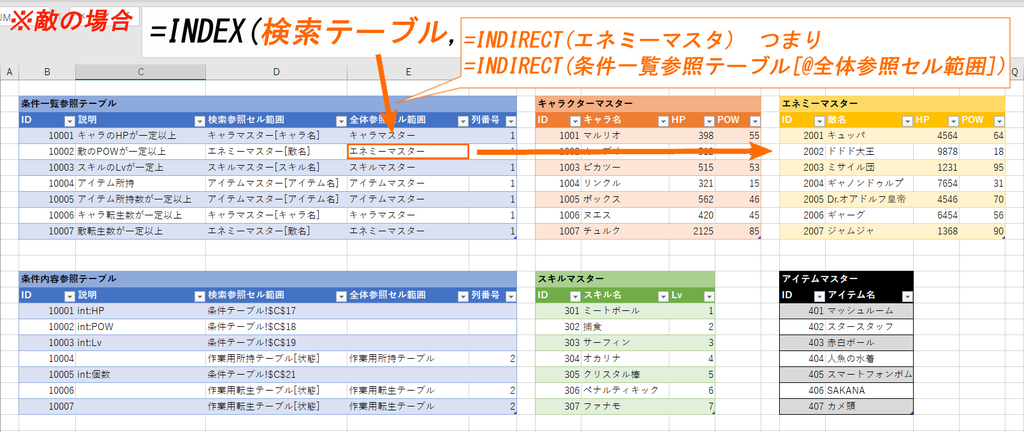Select character name ピカツー
1024x432 pixels.
625,168
